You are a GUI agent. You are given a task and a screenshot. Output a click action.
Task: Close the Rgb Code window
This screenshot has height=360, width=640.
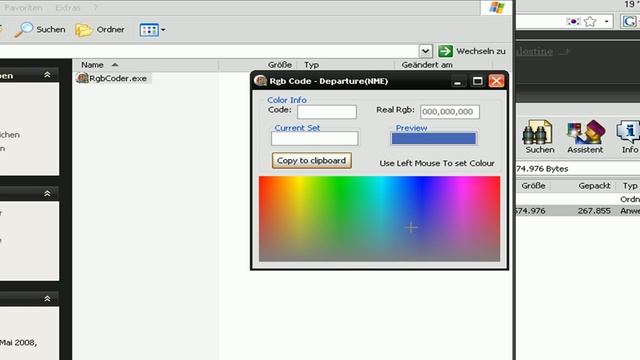coord(496,81)
